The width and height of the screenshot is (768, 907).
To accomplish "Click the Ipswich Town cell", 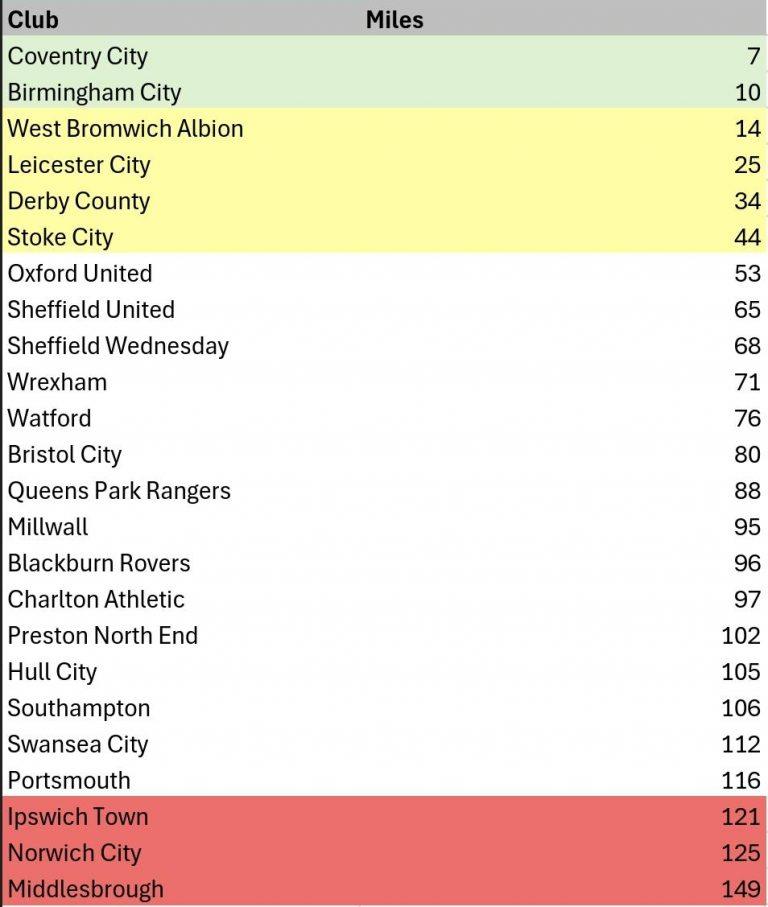I will pyautogui.click(x=78, y=816).
